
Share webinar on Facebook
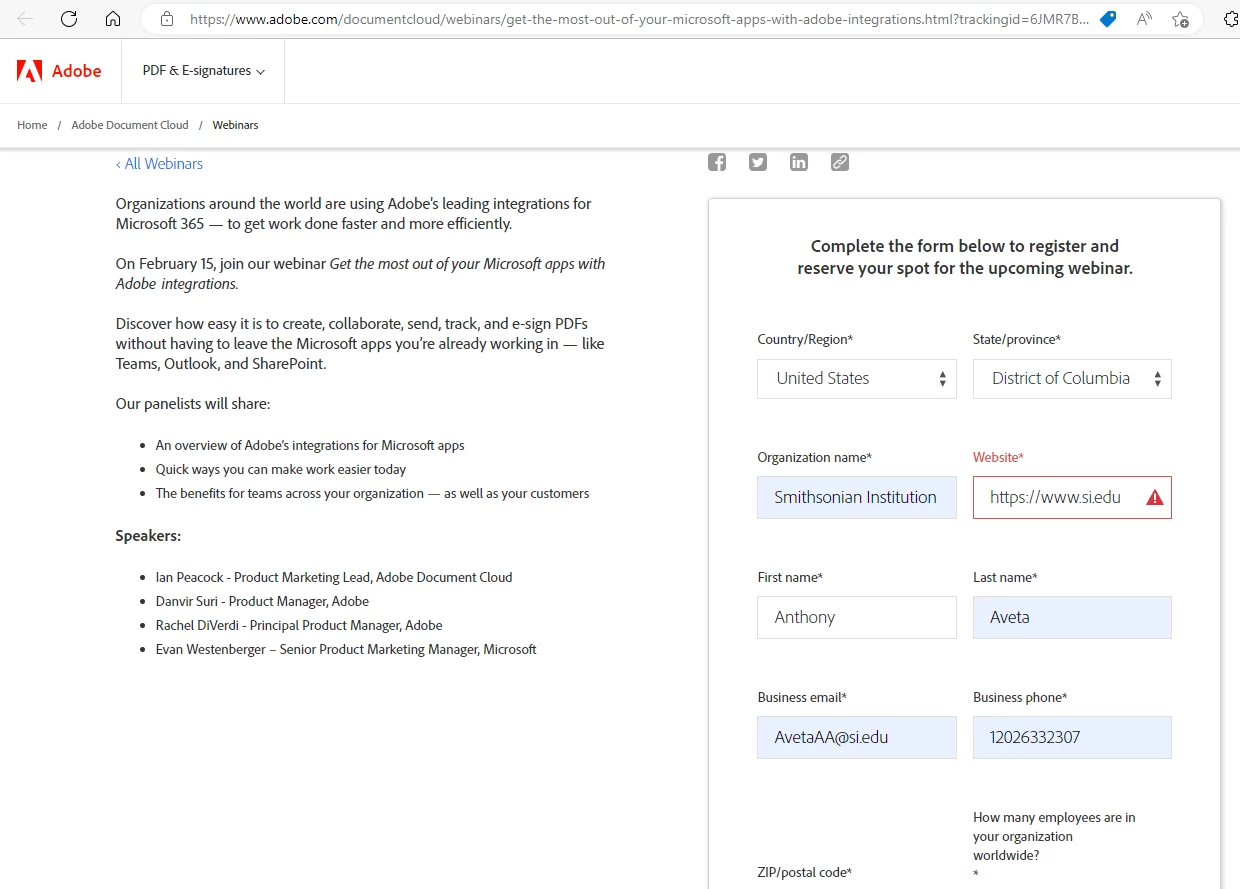coord(717,162)
